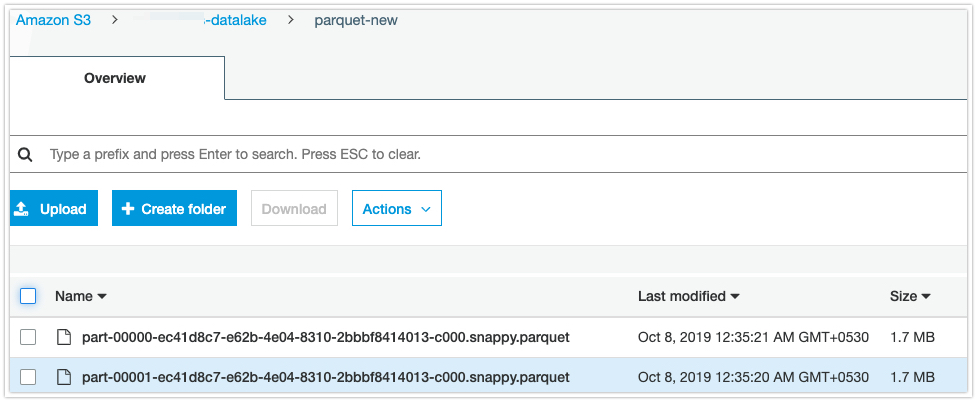977x402 pixels.
Task: Click the Download button
Action: coord(294,208)
